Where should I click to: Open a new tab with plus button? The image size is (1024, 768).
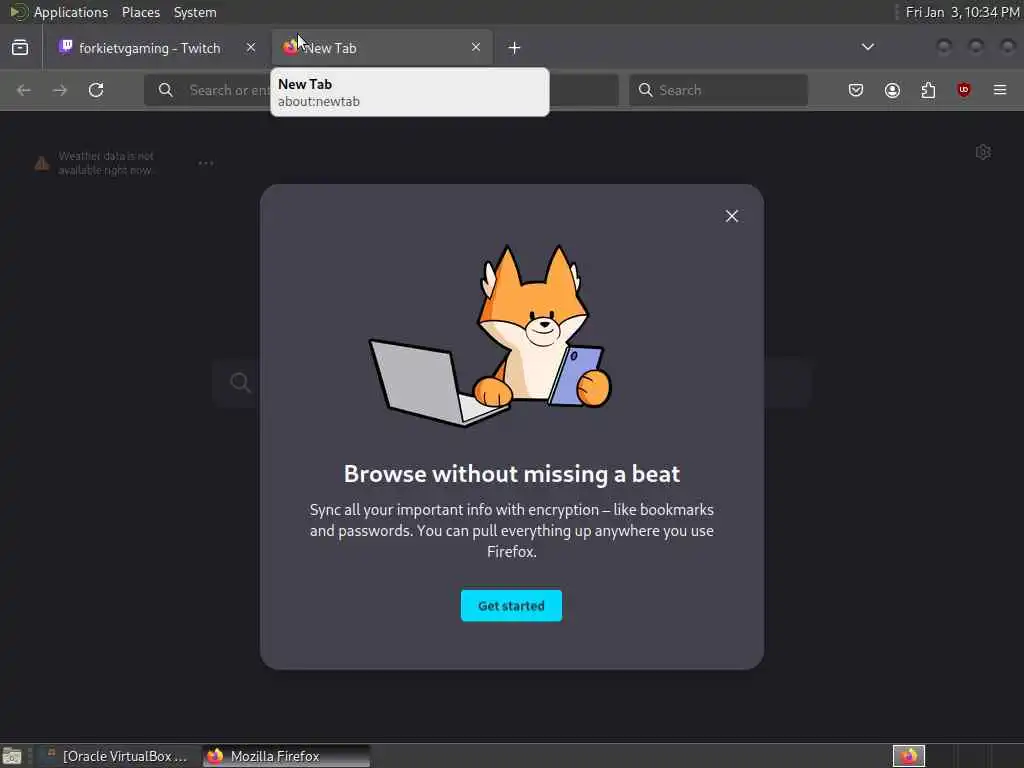(x=515, y=48)
